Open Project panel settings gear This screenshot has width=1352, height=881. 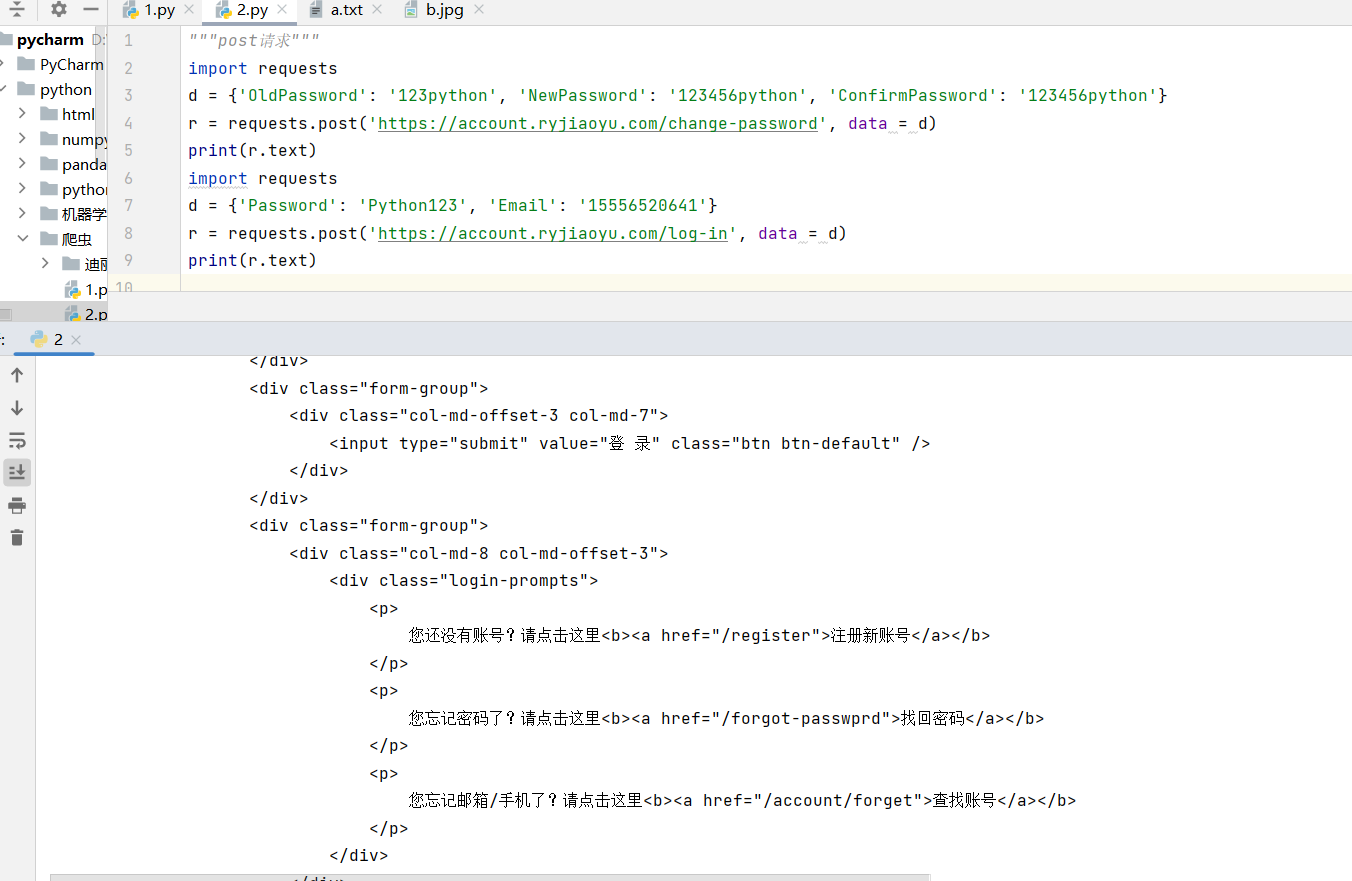coord(59,10)
